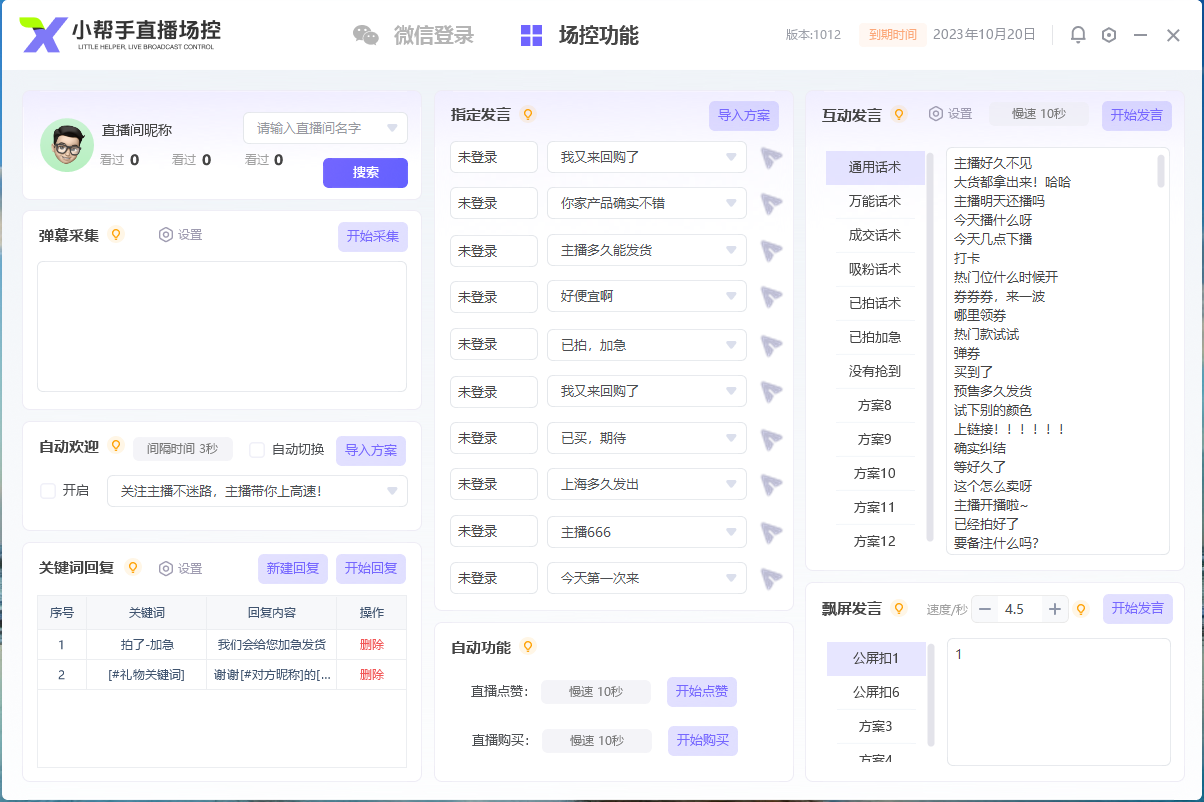Click send icon beside 好便宜啊
This screenshot has height=802, width=1204.
point(770,297)
